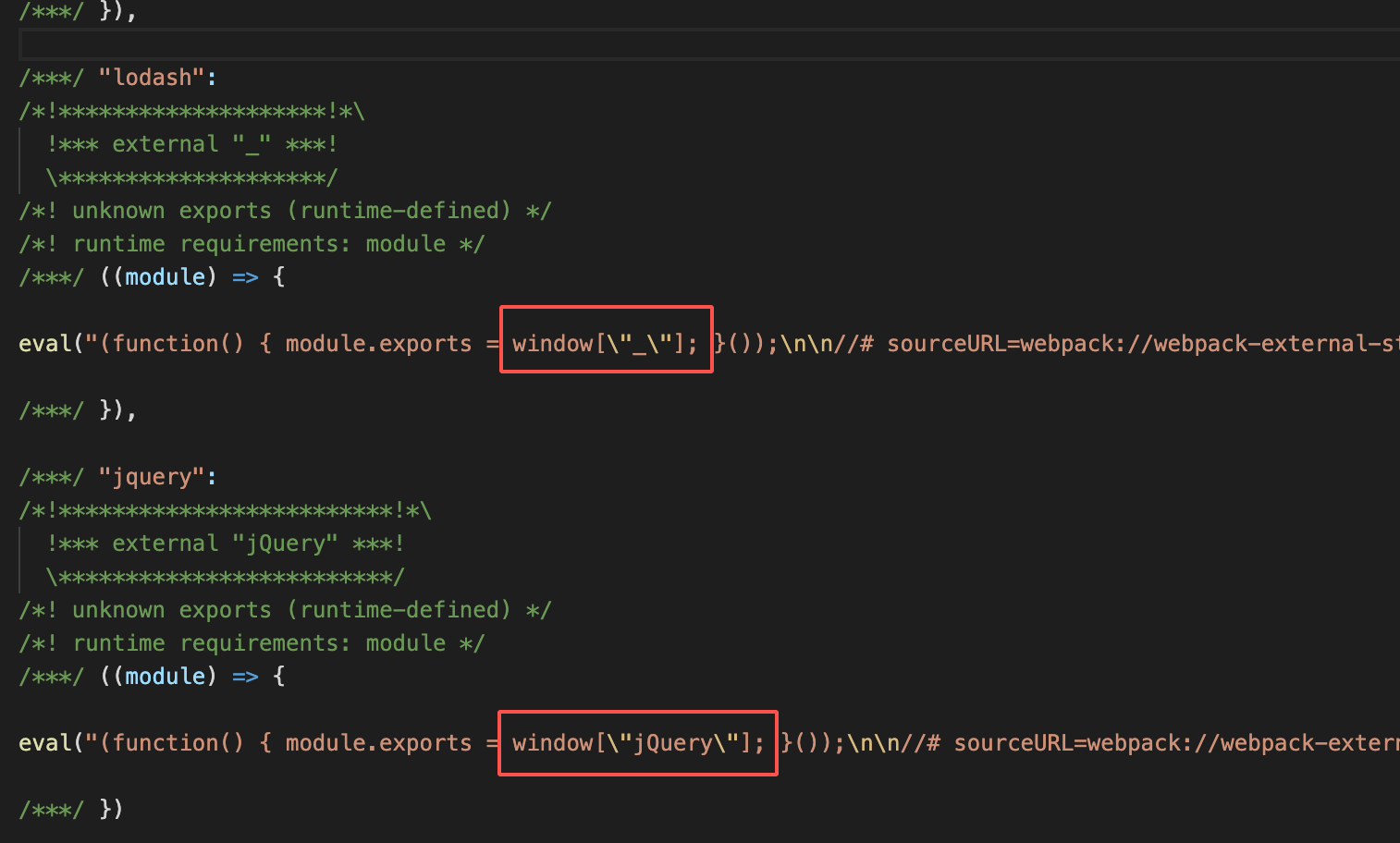The width and height of the screenshot is (1400, 843).
Task: Click the "lodash": key line
Action: (x=117, y=78)
